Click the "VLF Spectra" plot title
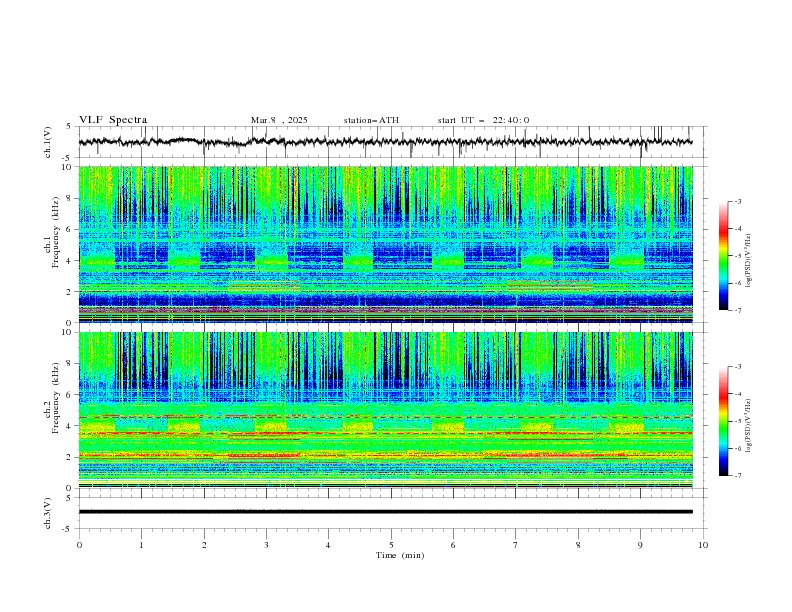Viewport: 792px width, 612px height. point(113,120)
